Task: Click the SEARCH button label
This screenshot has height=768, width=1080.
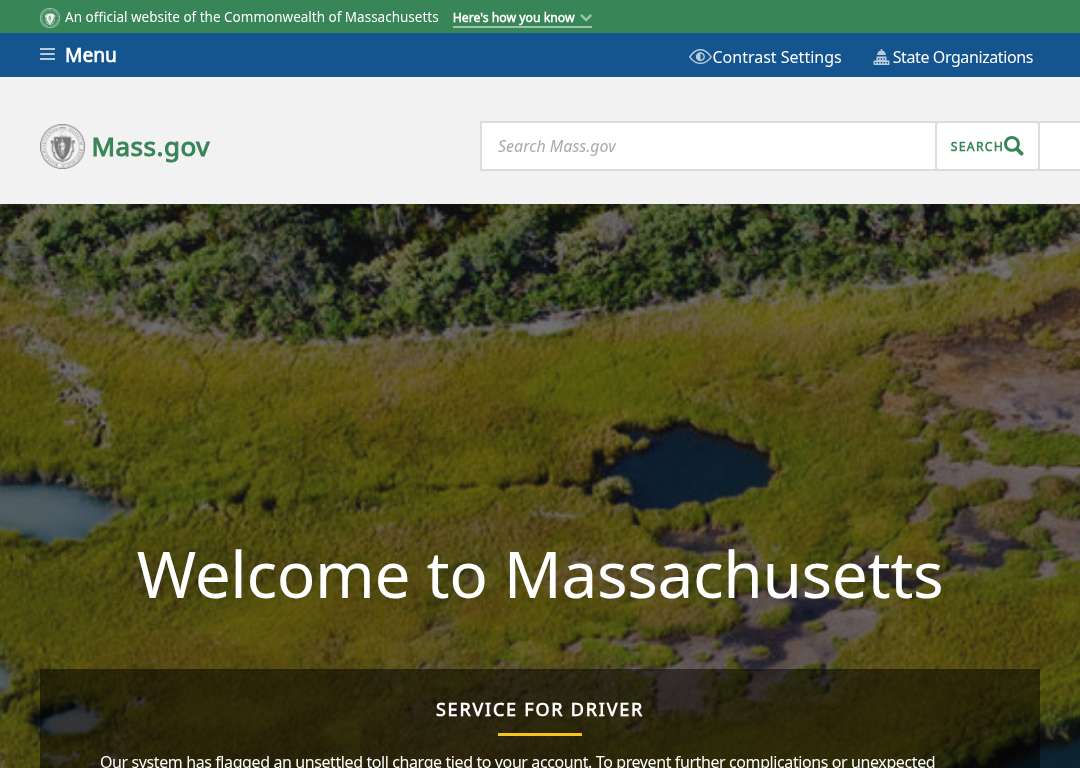Action: pos(976,146)
